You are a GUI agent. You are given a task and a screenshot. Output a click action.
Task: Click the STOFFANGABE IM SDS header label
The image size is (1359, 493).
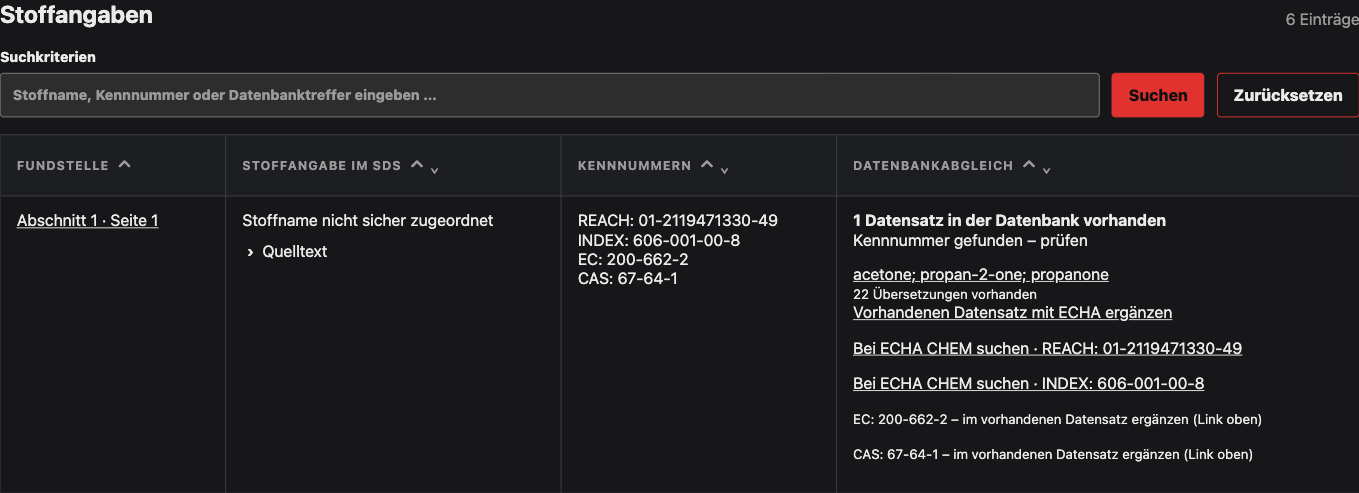point(322,166)
